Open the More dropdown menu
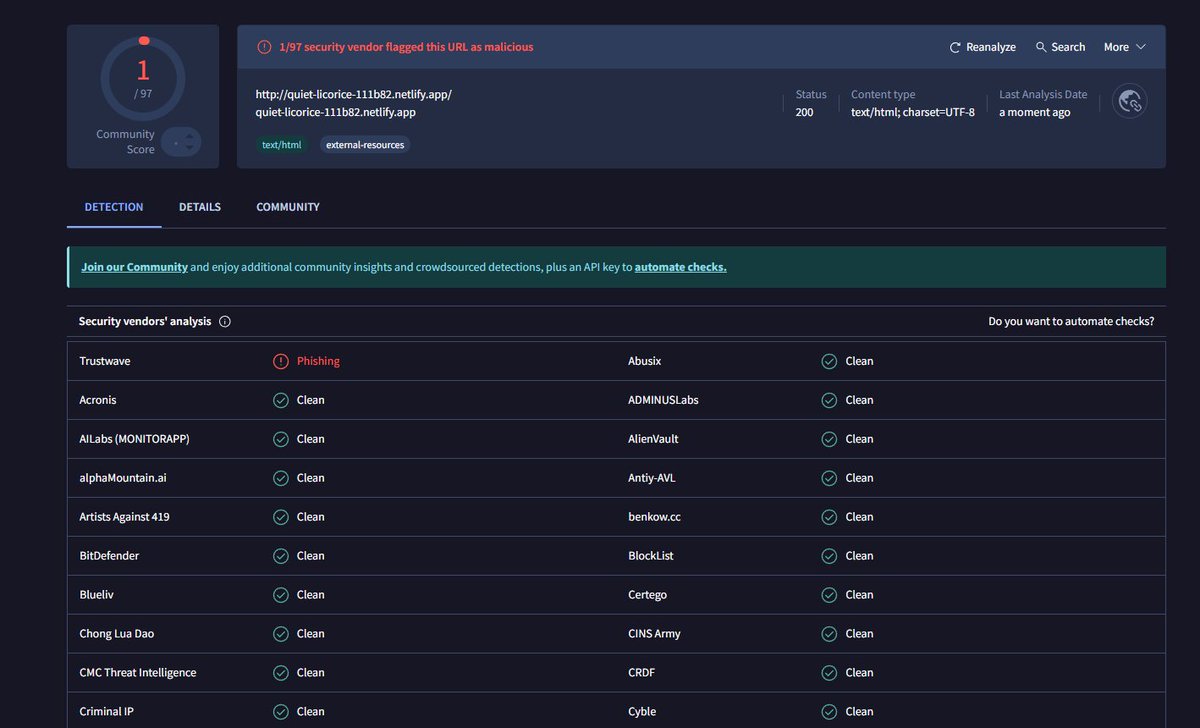This screenshot has height=728, width=1200. point(1124,47)
